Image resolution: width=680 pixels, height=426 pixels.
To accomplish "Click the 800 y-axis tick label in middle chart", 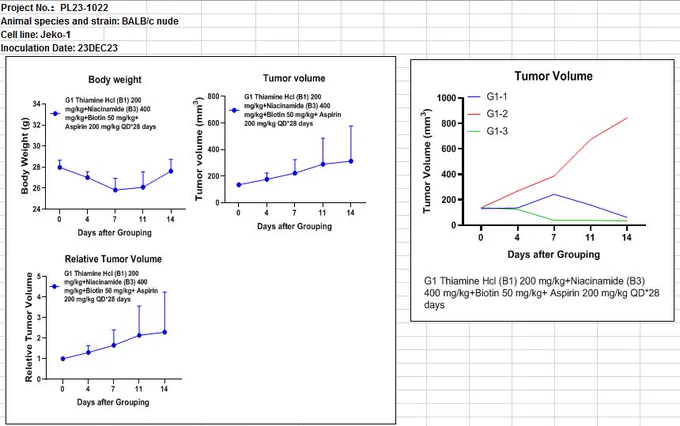I will click(213, 96).
